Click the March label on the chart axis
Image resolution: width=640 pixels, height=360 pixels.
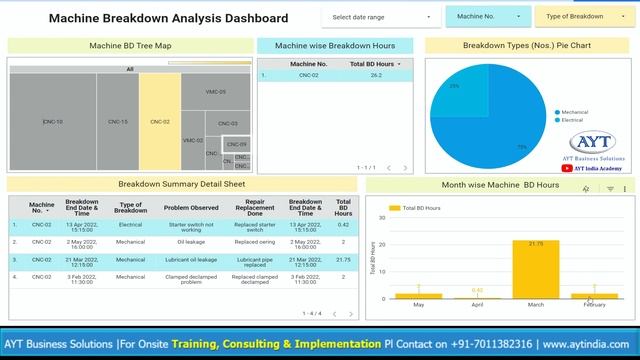pos(536,304)
